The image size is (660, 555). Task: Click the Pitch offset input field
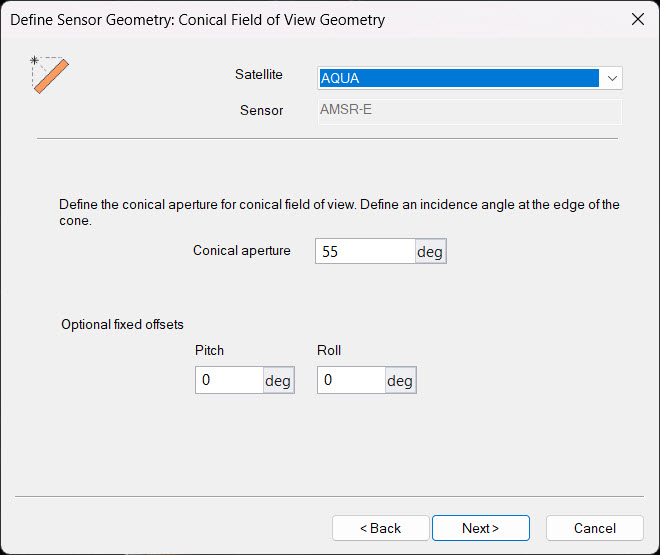pyautogui.click(x=229, y=380)
